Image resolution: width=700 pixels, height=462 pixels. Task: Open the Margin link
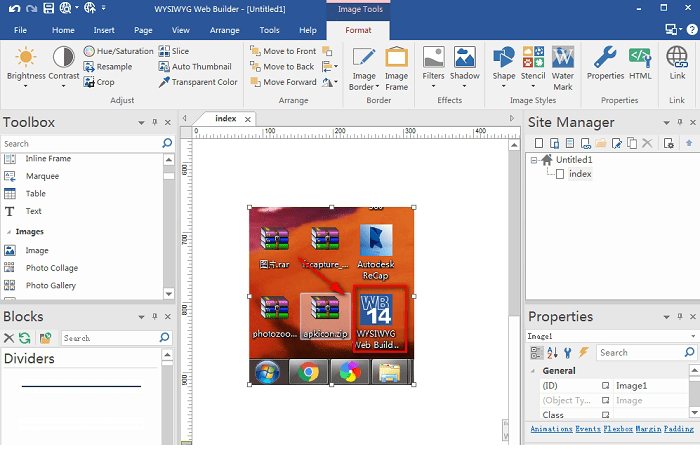(648, 429)
